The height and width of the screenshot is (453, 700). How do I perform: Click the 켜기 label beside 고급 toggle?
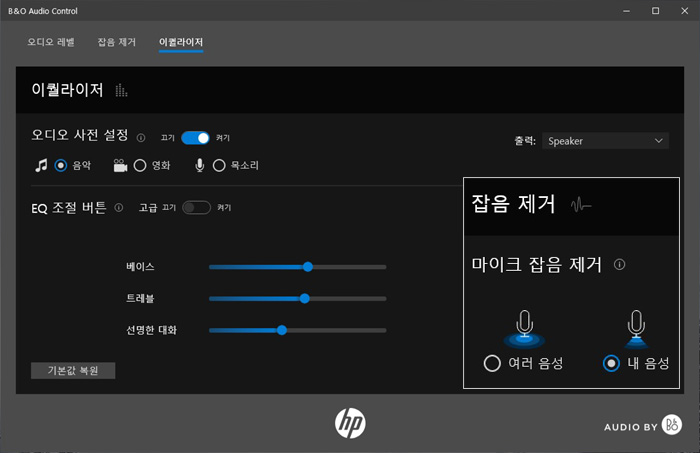[x=224, y=208]
